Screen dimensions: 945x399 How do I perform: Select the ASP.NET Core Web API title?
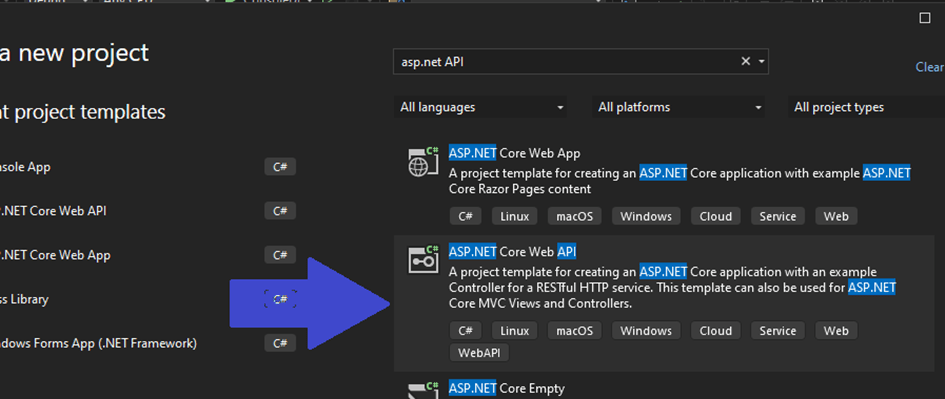pos(513,251)
